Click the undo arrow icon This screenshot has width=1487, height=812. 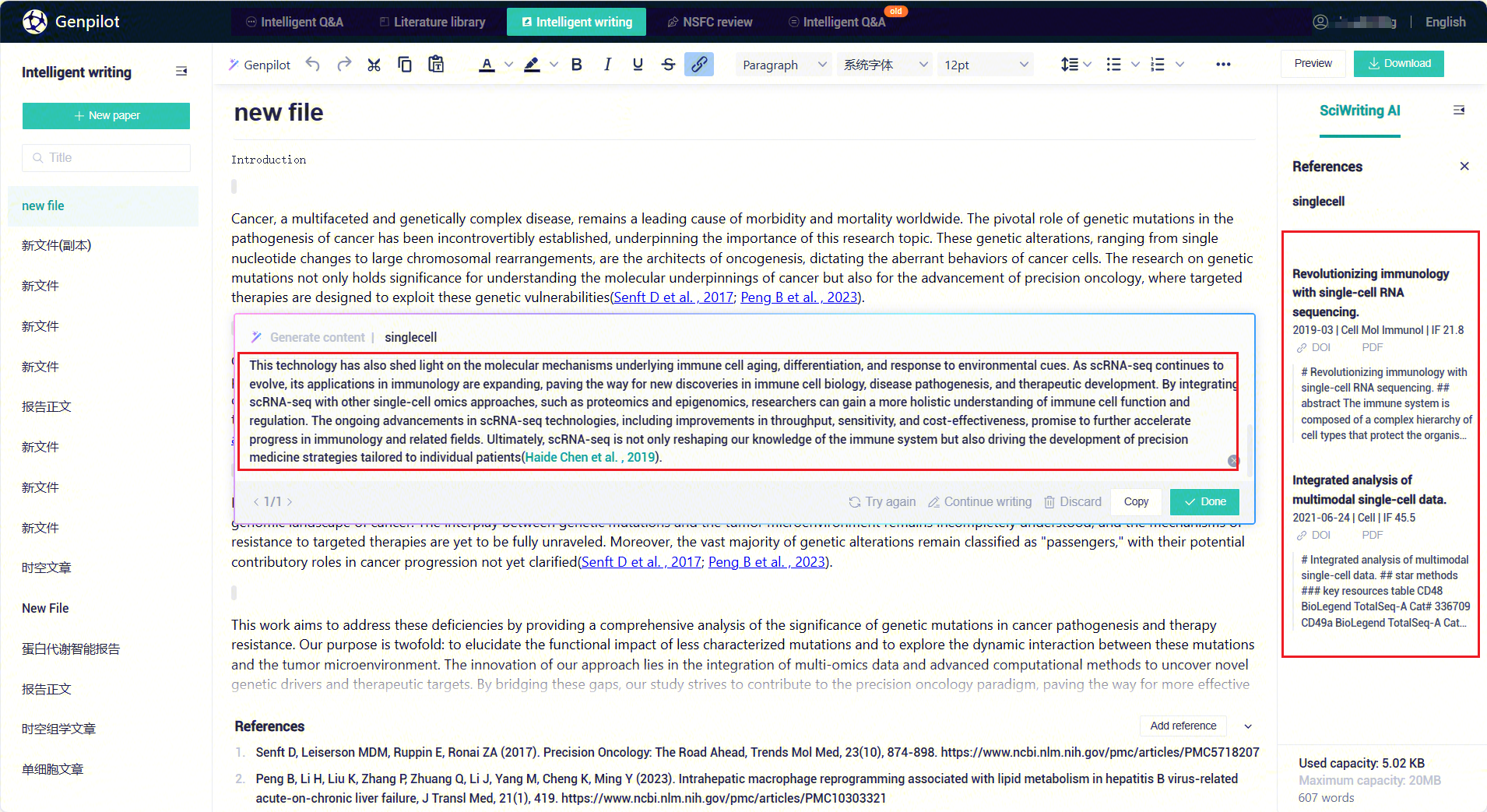click(x=312, y=65)
